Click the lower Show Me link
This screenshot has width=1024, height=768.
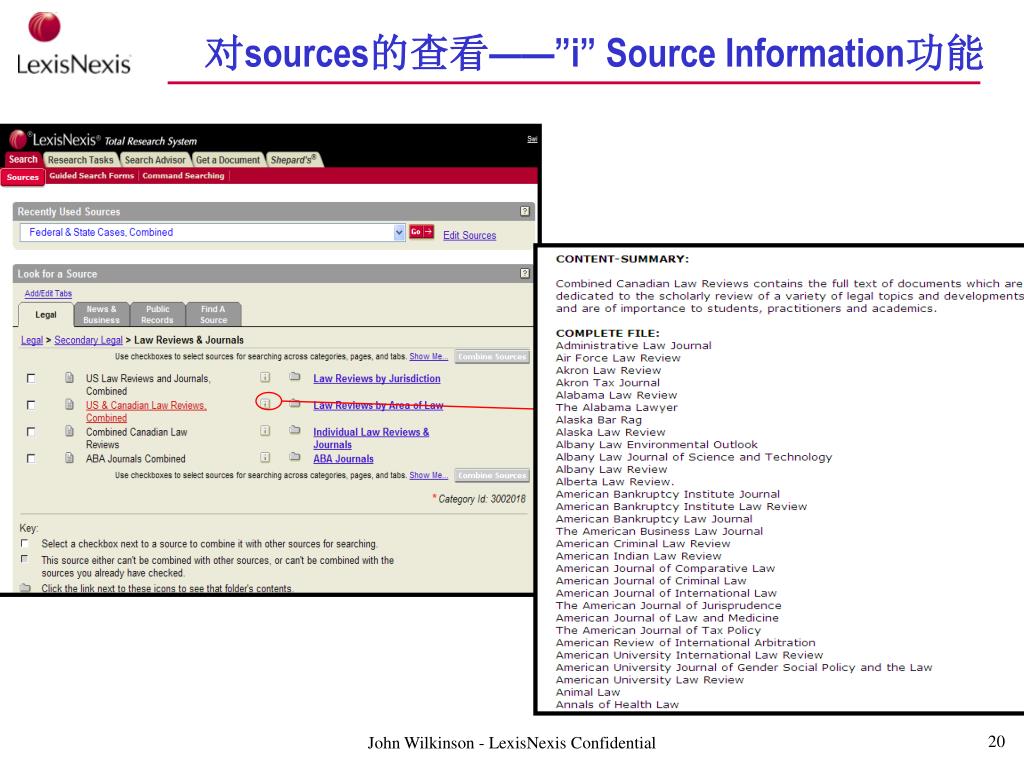(x=428, y=475)
